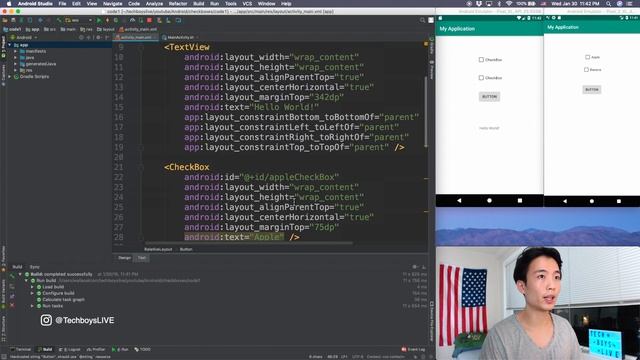Switch to MainActivity editor tab
The image size is (640, 360).
point(180,37)
